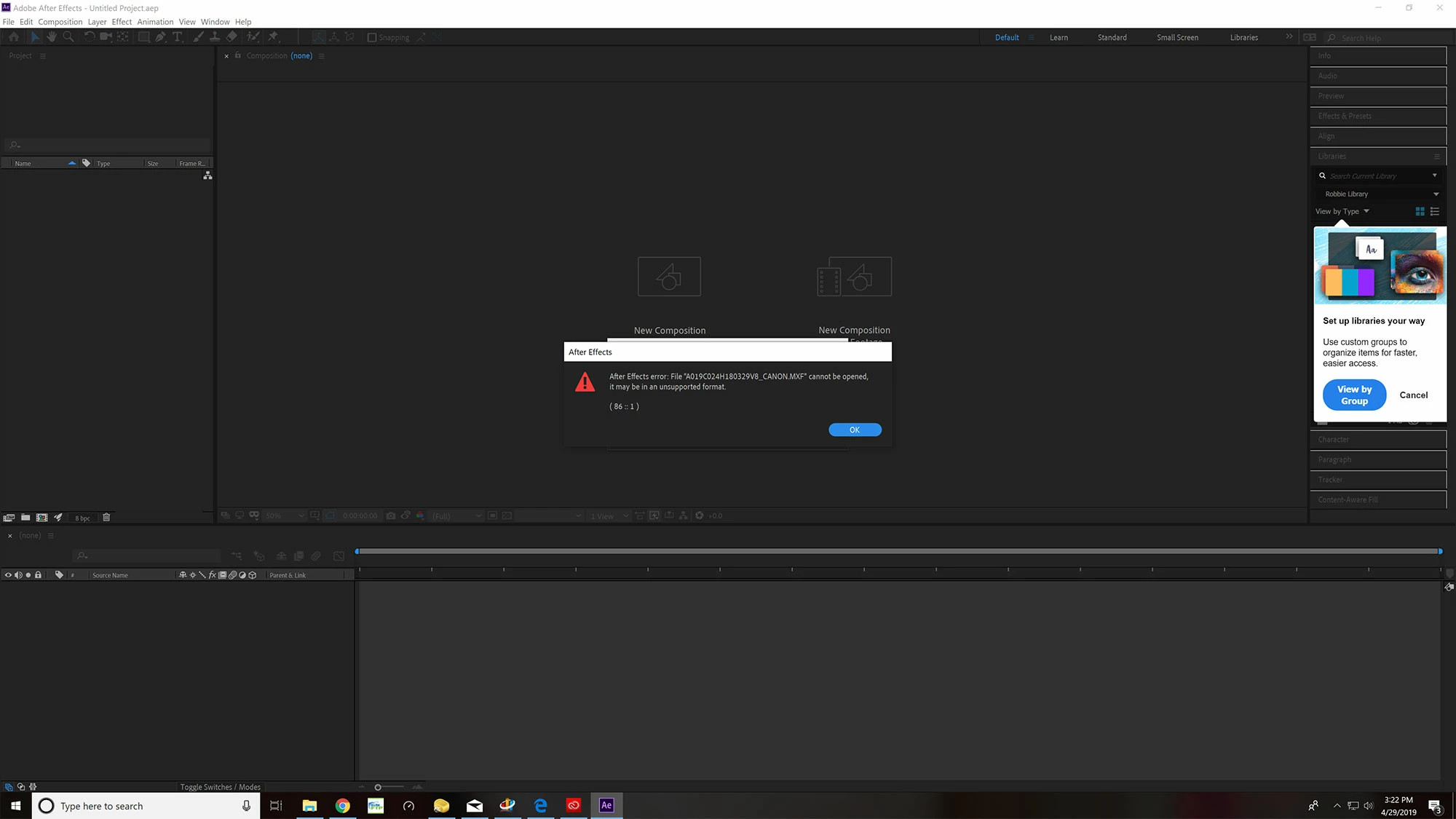The width and height of the screenshot is (1456, 819).
Task: Switch Libraries panel to grid view
Action: click(x=1420, y=211)
